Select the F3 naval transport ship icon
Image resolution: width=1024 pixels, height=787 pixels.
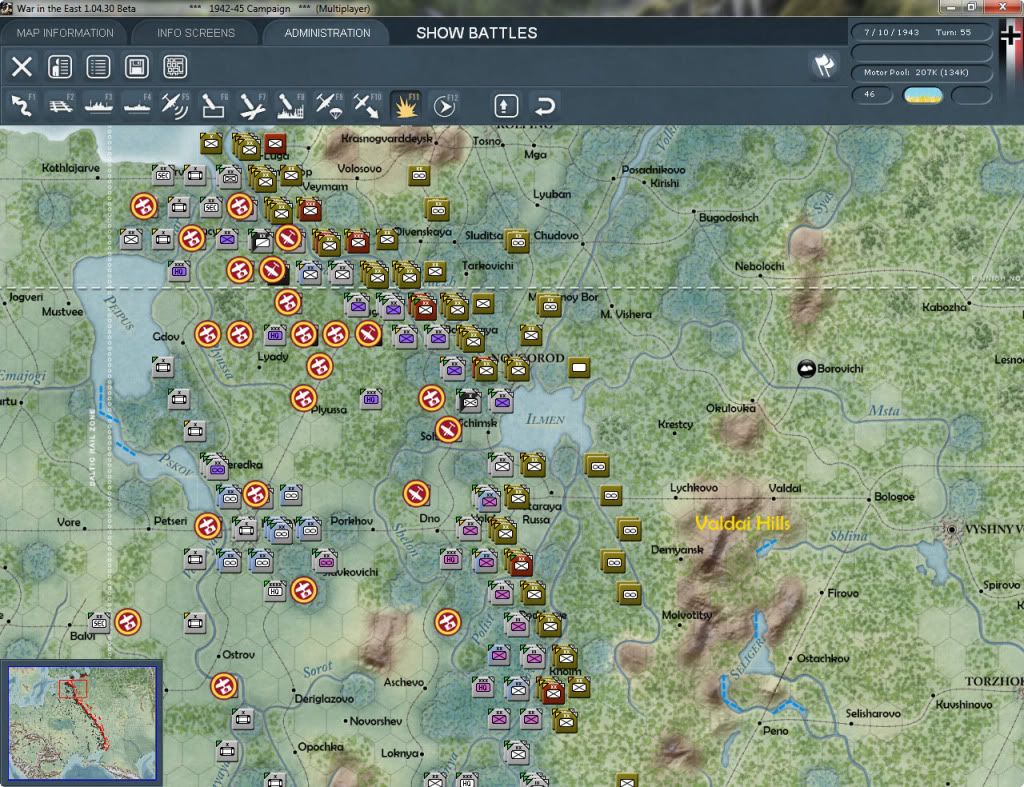pos(99,106)
